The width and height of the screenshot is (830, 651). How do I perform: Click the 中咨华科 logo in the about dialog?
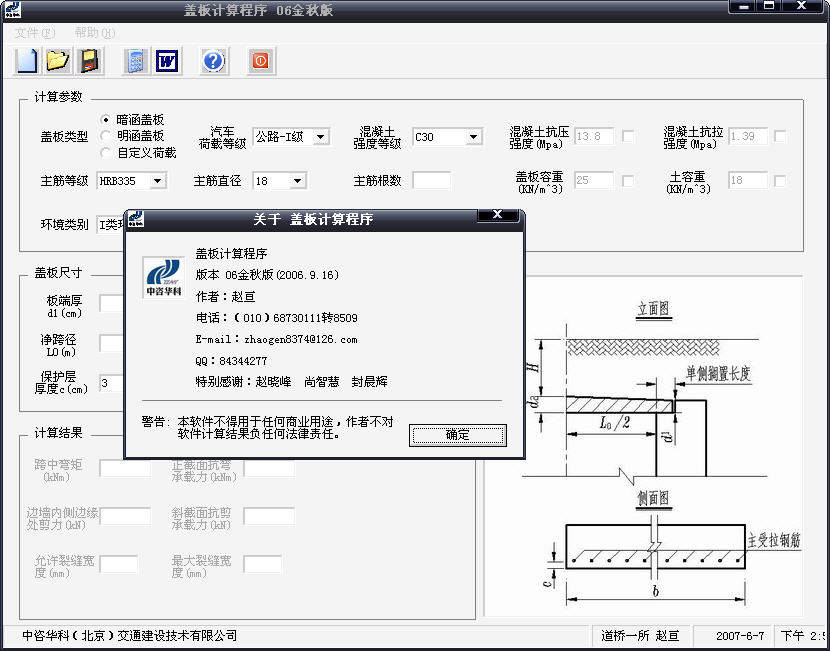pos(164,277)
